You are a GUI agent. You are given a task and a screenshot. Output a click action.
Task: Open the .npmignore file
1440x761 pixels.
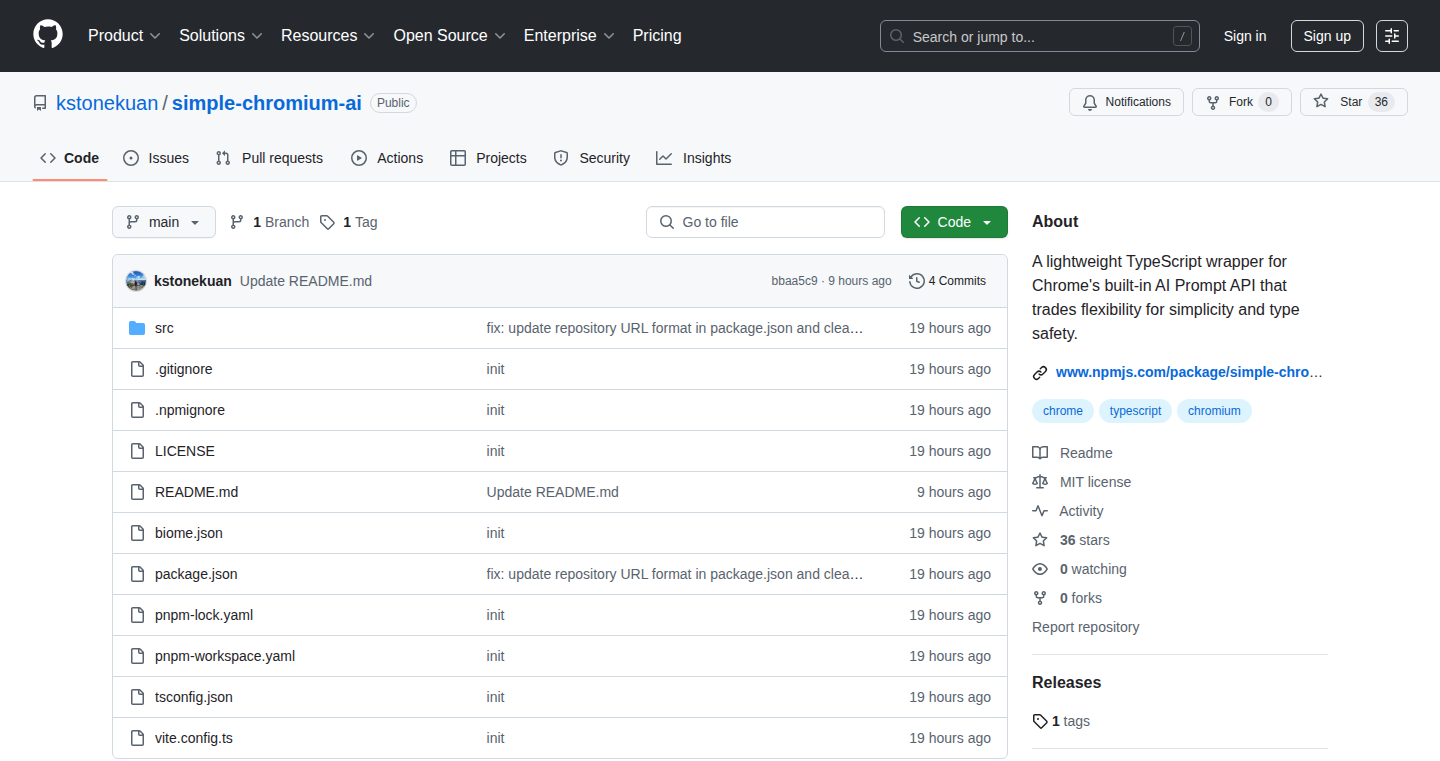coord(190,410)
